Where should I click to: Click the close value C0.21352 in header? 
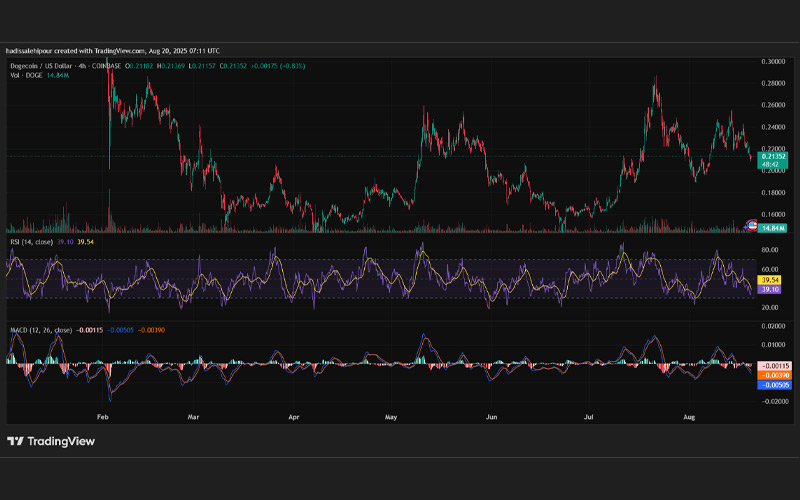point(233,66)
